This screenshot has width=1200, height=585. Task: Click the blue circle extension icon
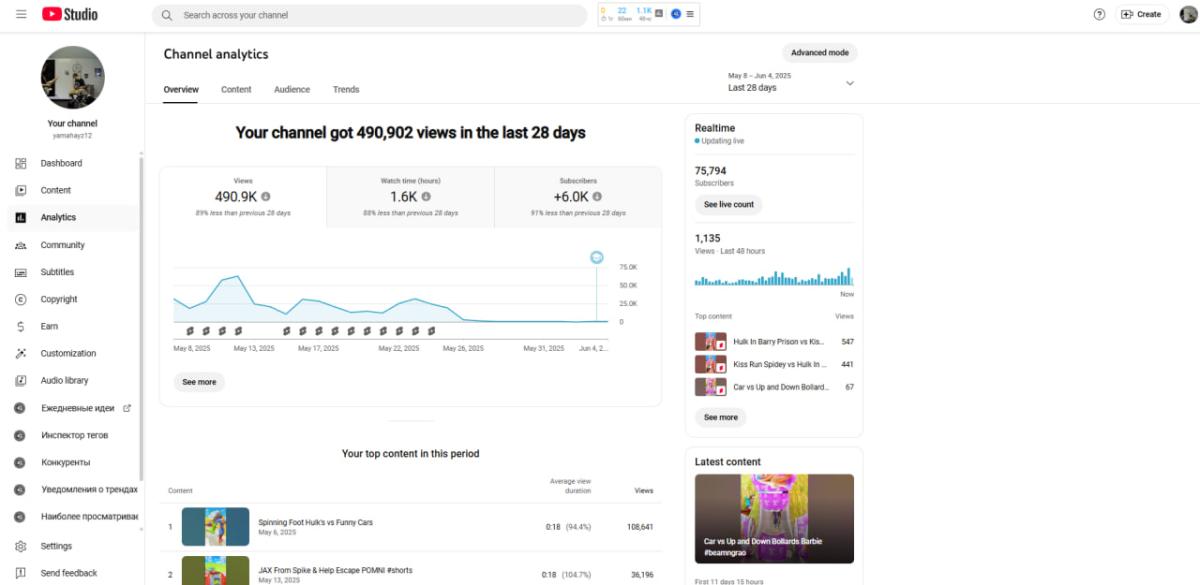point(676,14)
